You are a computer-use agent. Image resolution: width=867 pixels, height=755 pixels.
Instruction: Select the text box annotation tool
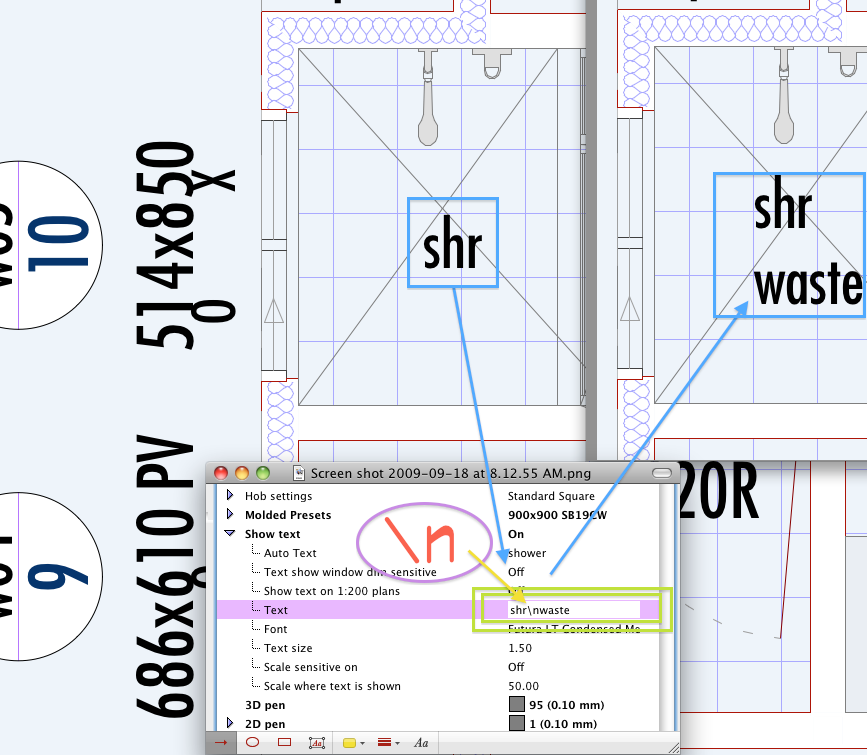tap(317, 742)
